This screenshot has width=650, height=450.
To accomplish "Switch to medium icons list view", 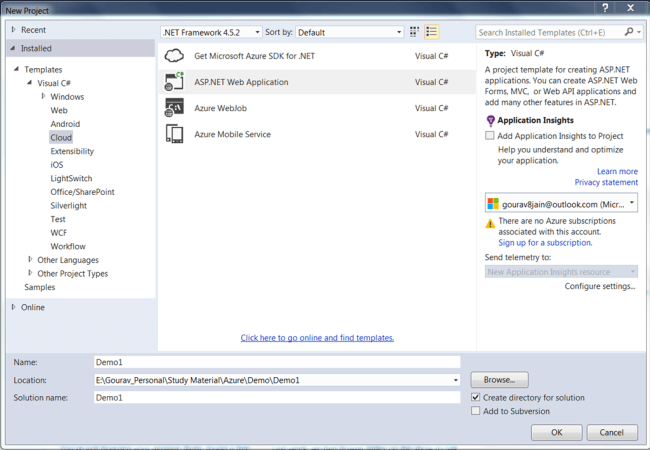I will pos(432,32).
